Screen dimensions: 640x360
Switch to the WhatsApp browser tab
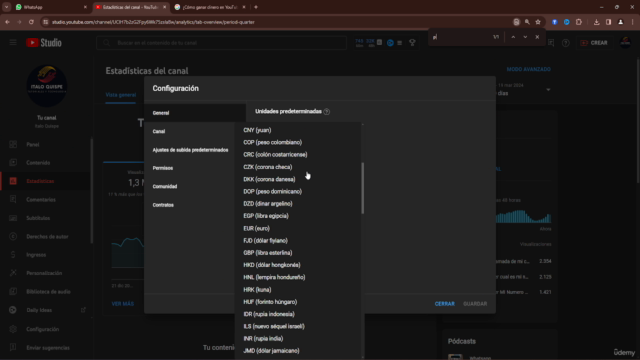[51, 7]
